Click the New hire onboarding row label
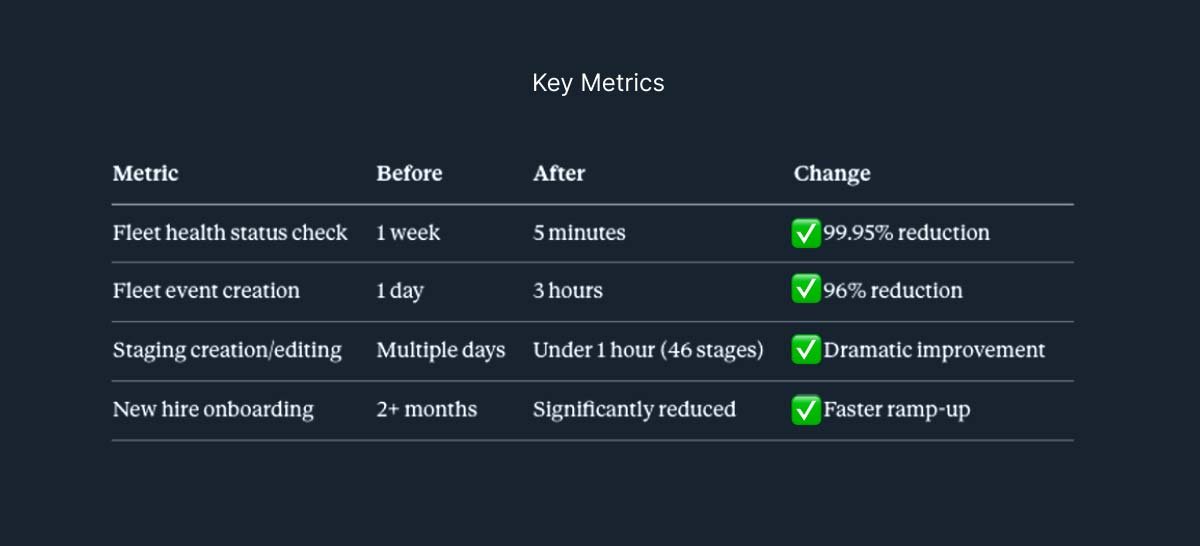1200x546 pixels. [x=213, y=409]
